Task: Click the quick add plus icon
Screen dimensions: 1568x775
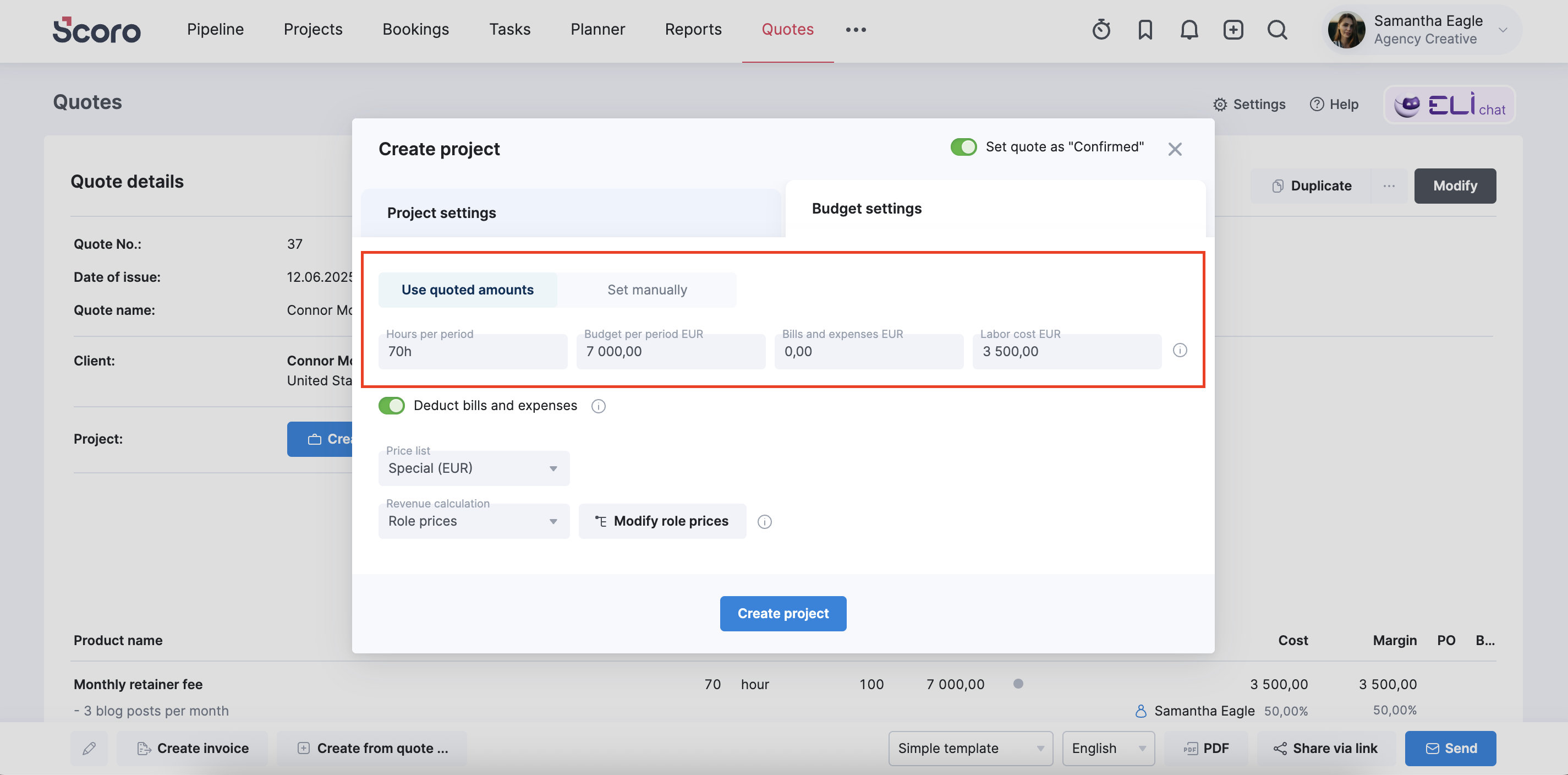Action: click(x=1233, y=29)
